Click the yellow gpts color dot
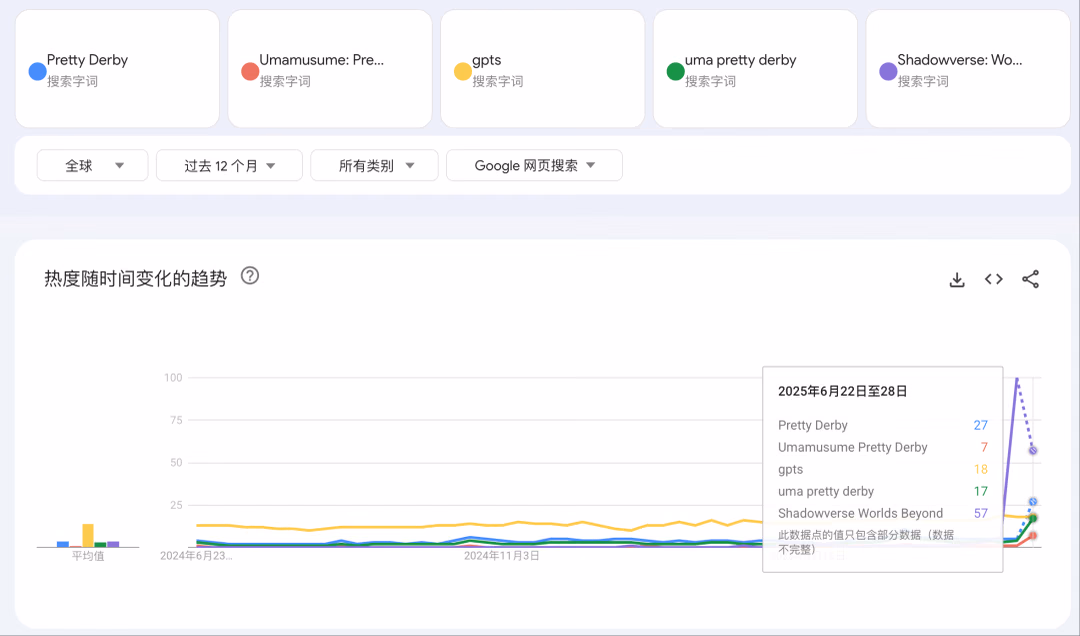The height and width of the screenshot is (636, 1080). click(x=463, y=71)
